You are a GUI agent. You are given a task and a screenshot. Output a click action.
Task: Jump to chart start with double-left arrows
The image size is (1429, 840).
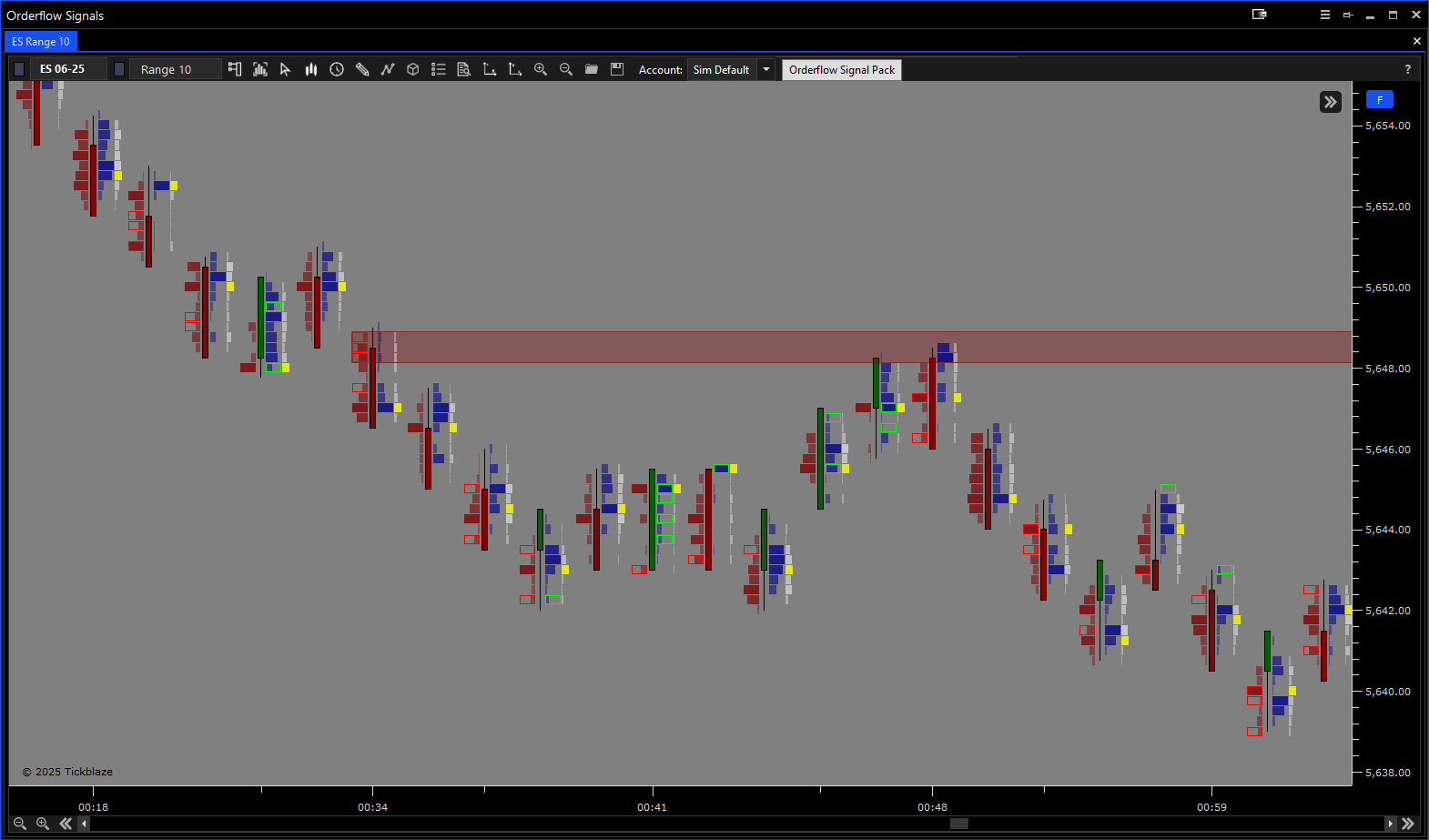66,823
